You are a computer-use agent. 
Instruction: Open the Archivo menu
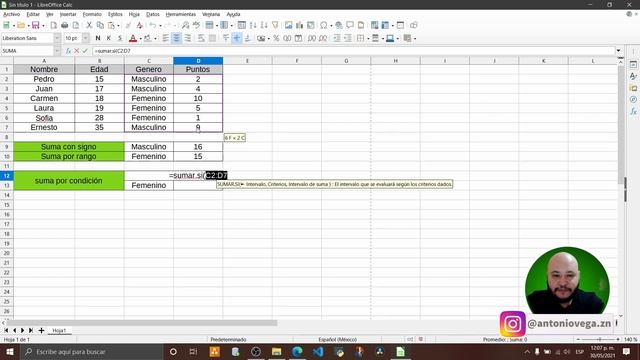(x=11, y=14)
